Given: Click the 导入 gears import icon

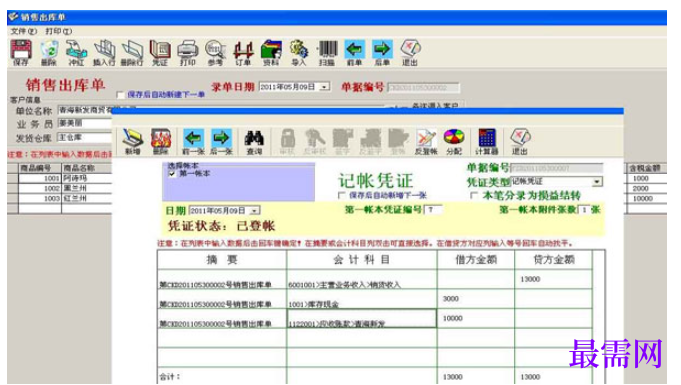Looking at the screenshot, I should point(299,53).
